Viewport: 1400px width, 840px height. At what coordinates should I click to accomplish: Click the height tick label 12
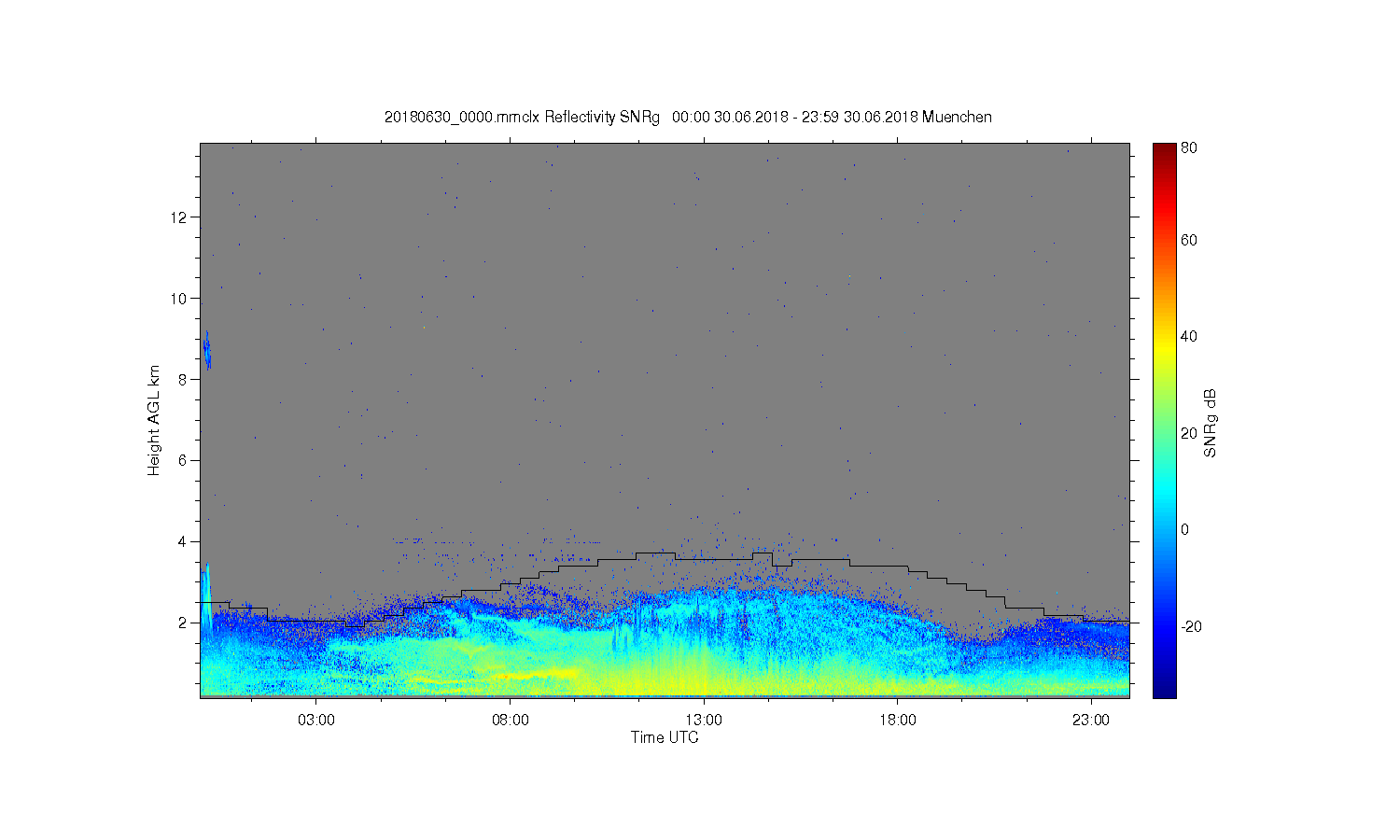point(180,217)
